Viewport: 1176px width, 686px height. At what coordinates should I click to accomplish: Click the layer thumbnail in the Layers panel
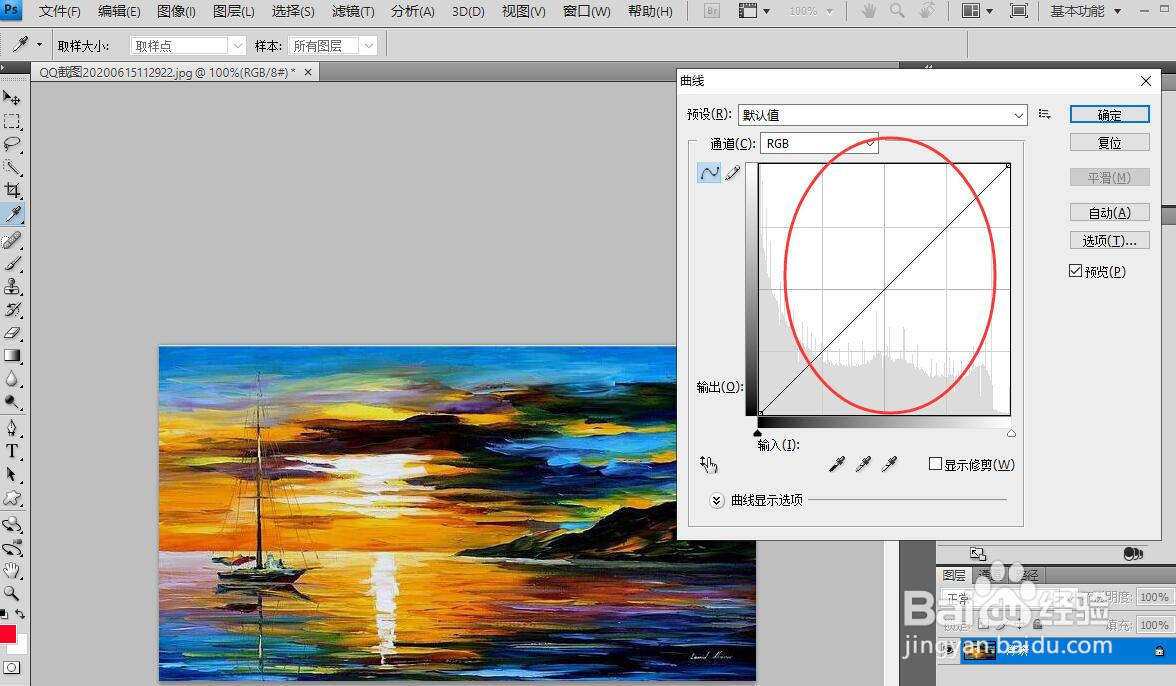pos(979,651)
